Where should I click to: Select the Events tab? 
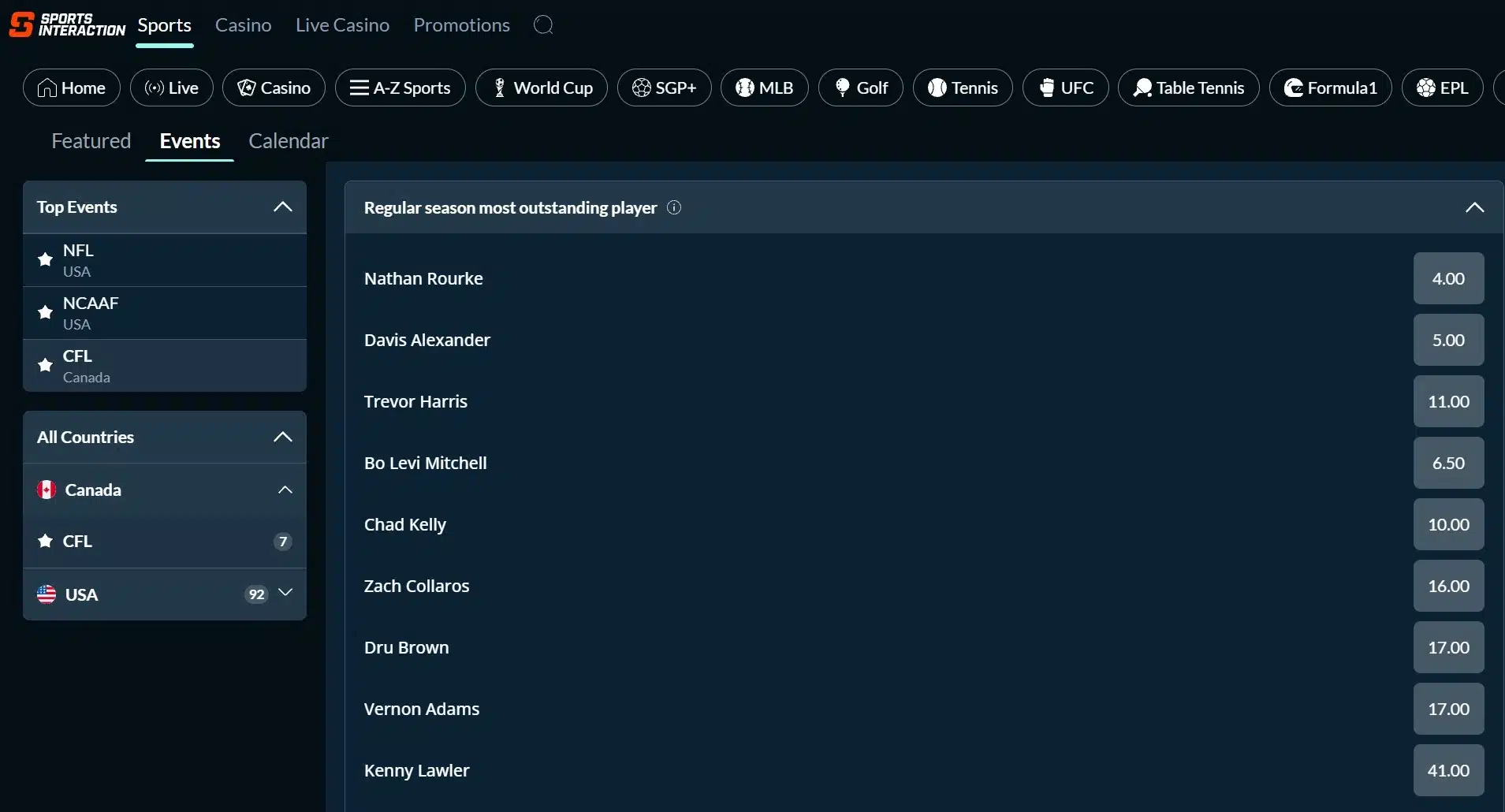tap(190, 141)
